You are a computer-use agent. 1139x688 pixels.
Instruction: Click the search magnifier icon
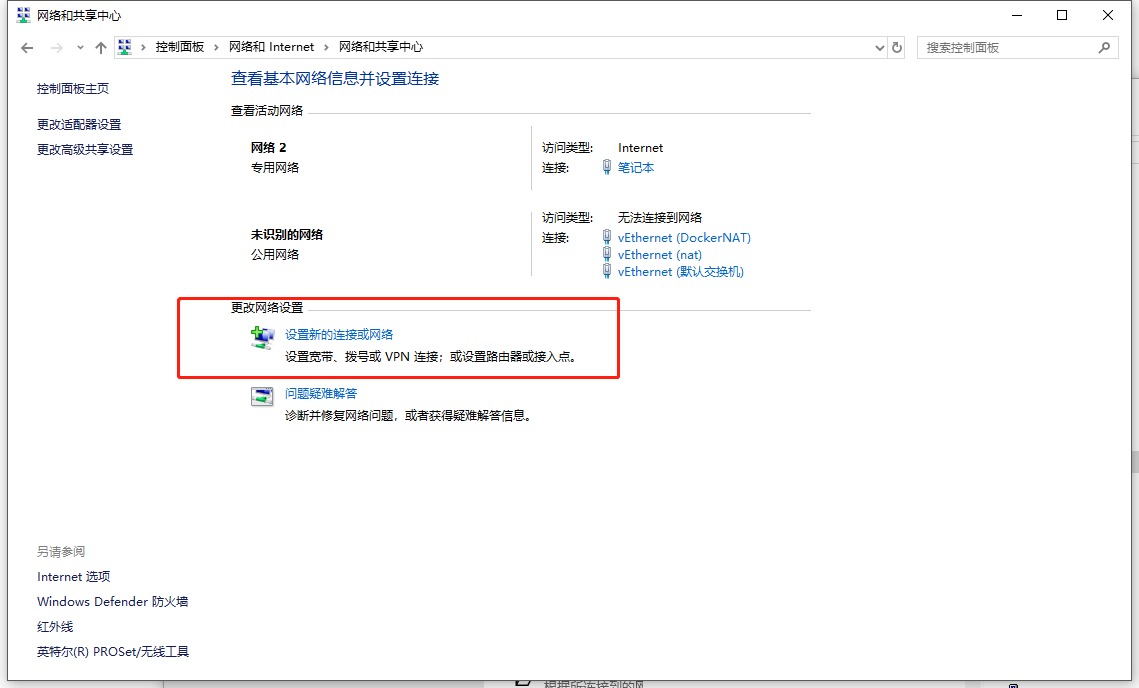tap(1104, 47)
